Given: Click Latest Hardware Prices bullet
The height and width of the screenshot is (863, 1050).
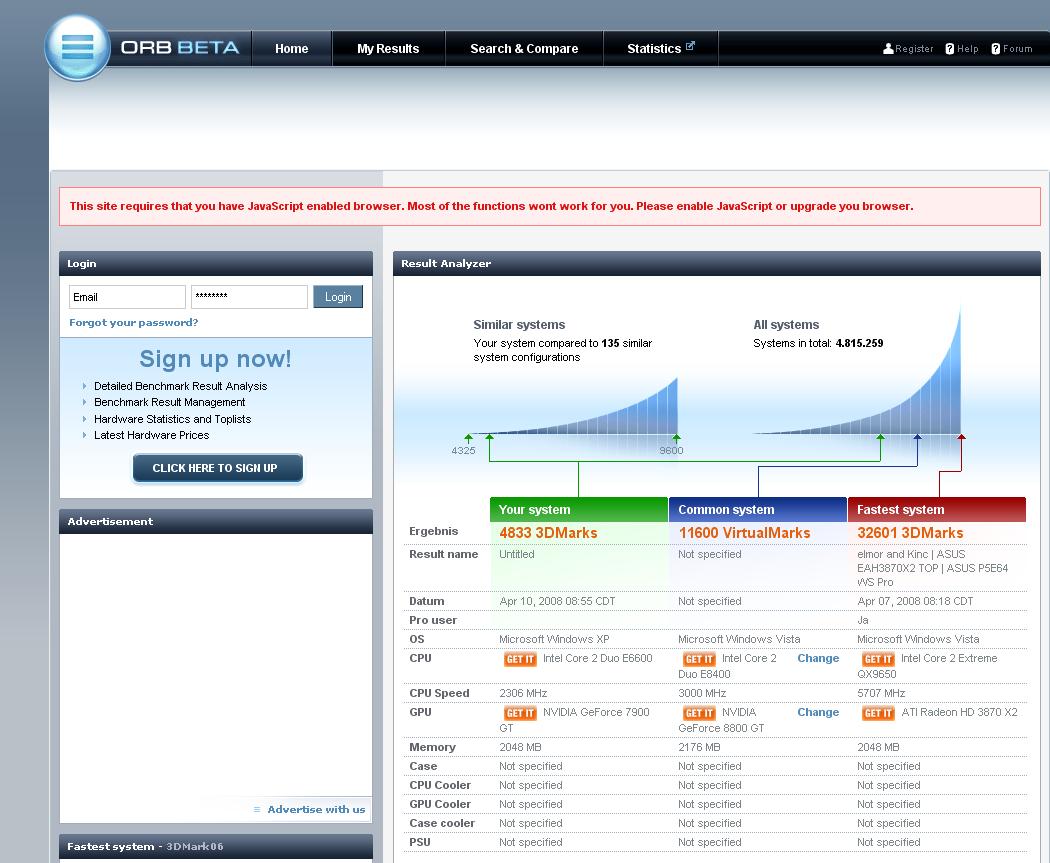Looking at the screenshot, I should coord(151,435).
